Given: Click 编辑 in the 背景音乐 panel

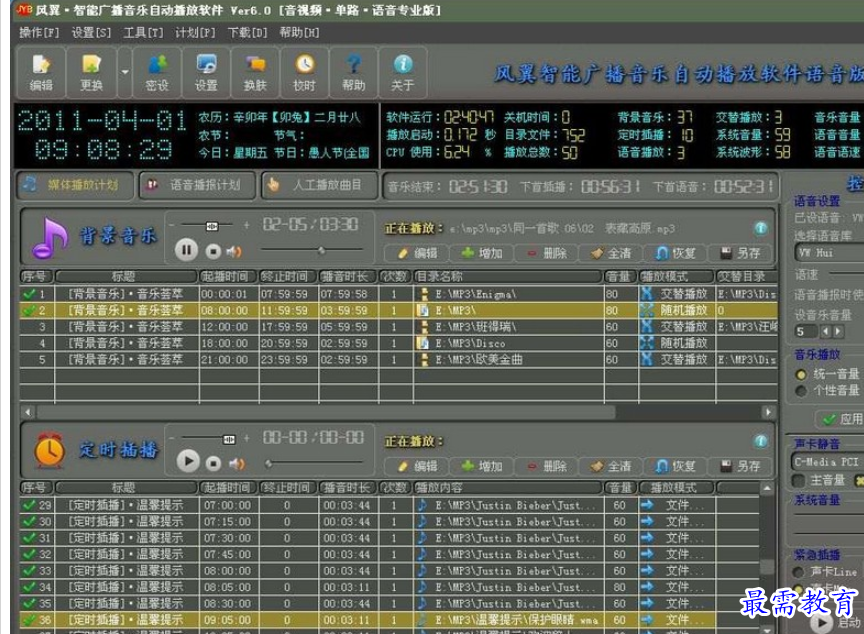Looking at the screenshot, I should [418, 253].
